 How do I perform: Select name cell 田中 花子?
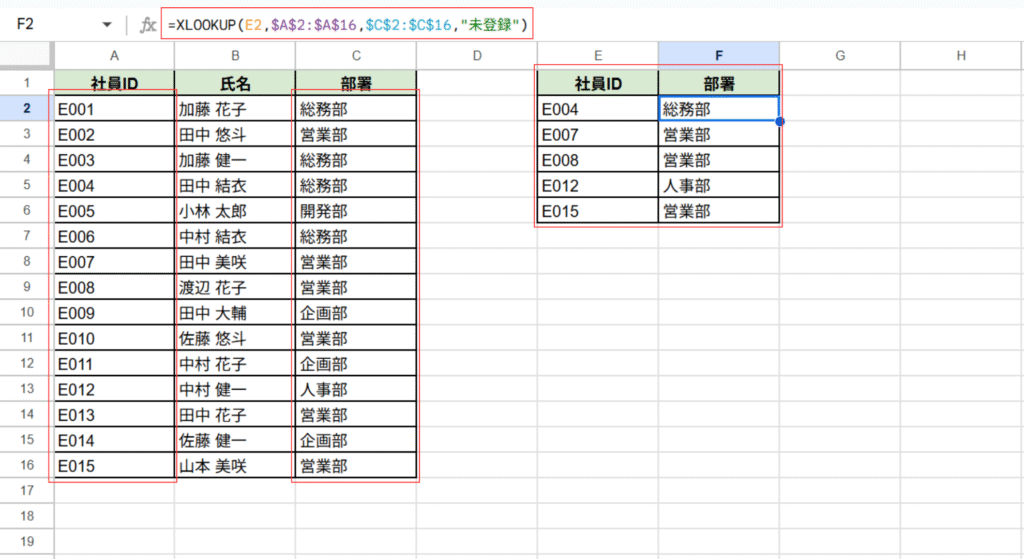point(235,415)
